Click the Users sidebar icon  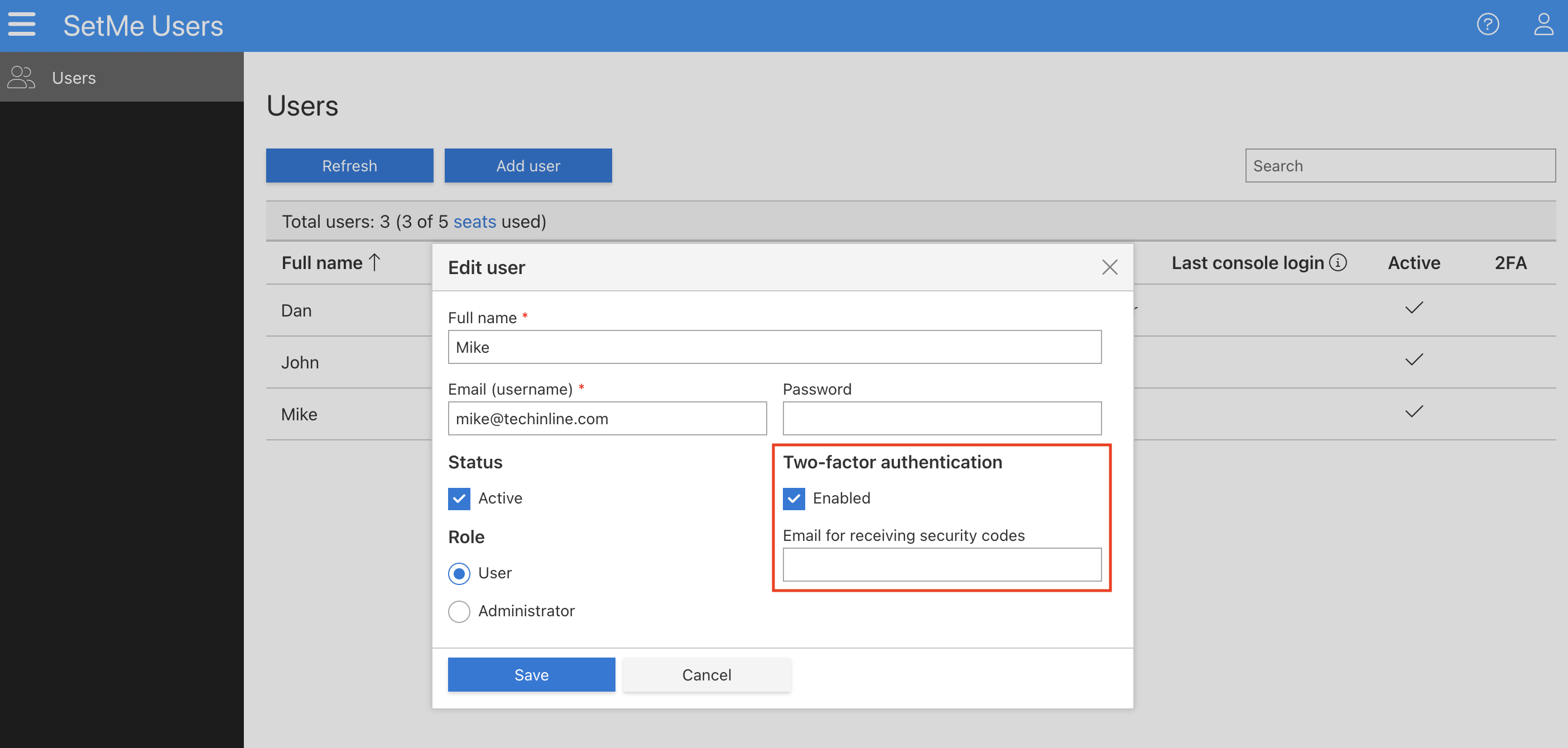point(21,78)
